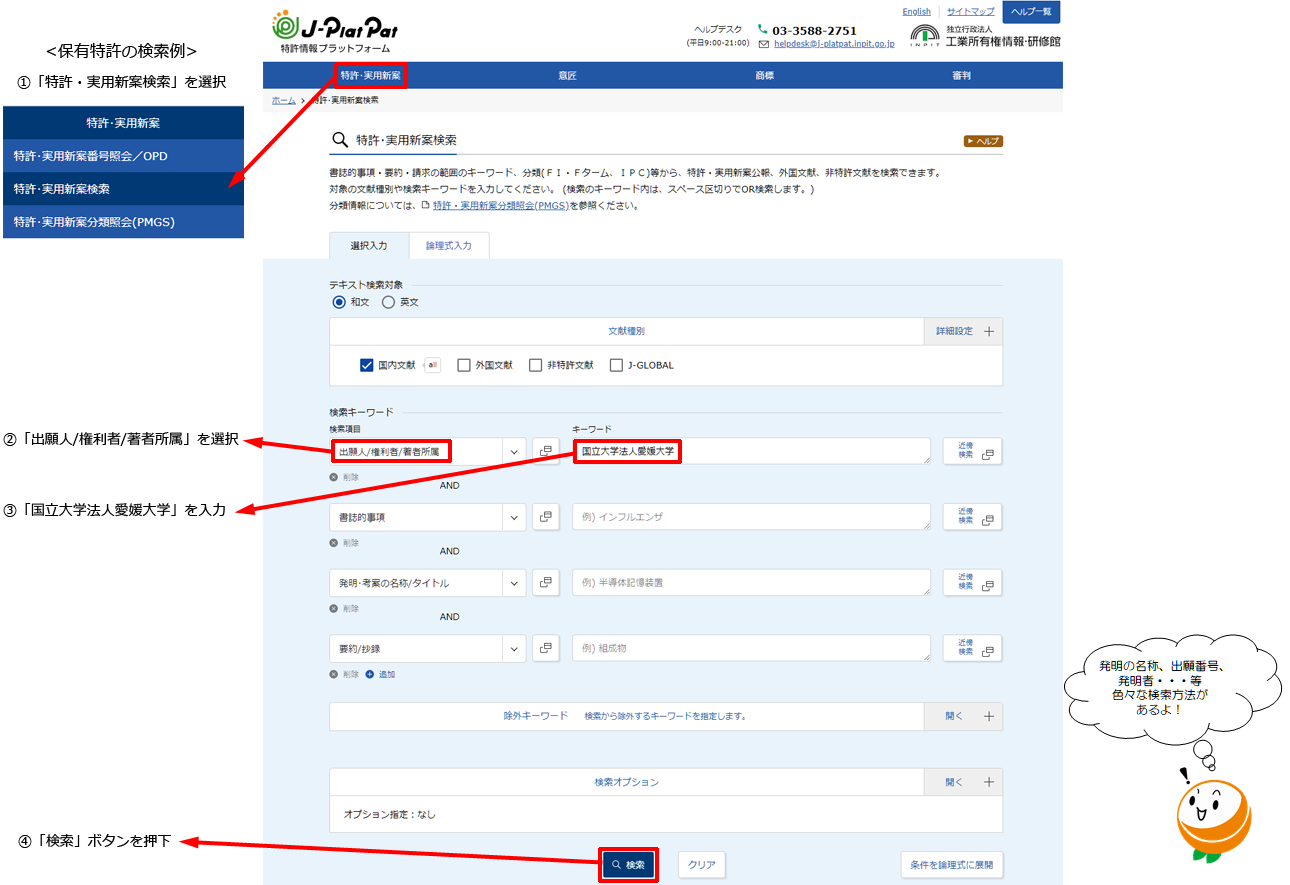The image size is (1290, 885).
Task: Delete the 要約/抄録 search row
Action: [344, 674]
